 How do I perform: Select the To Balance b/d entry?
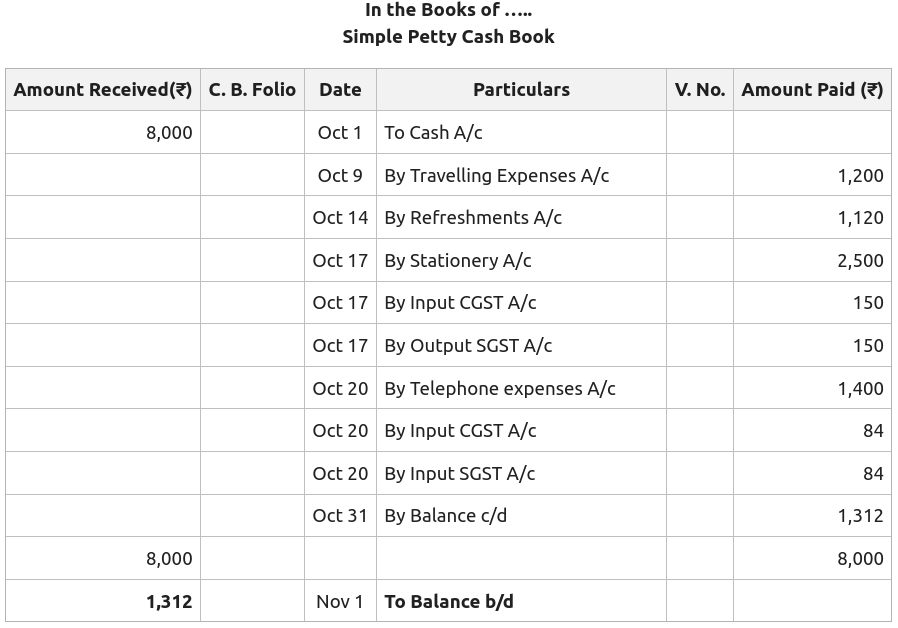(x=449, y=602)
